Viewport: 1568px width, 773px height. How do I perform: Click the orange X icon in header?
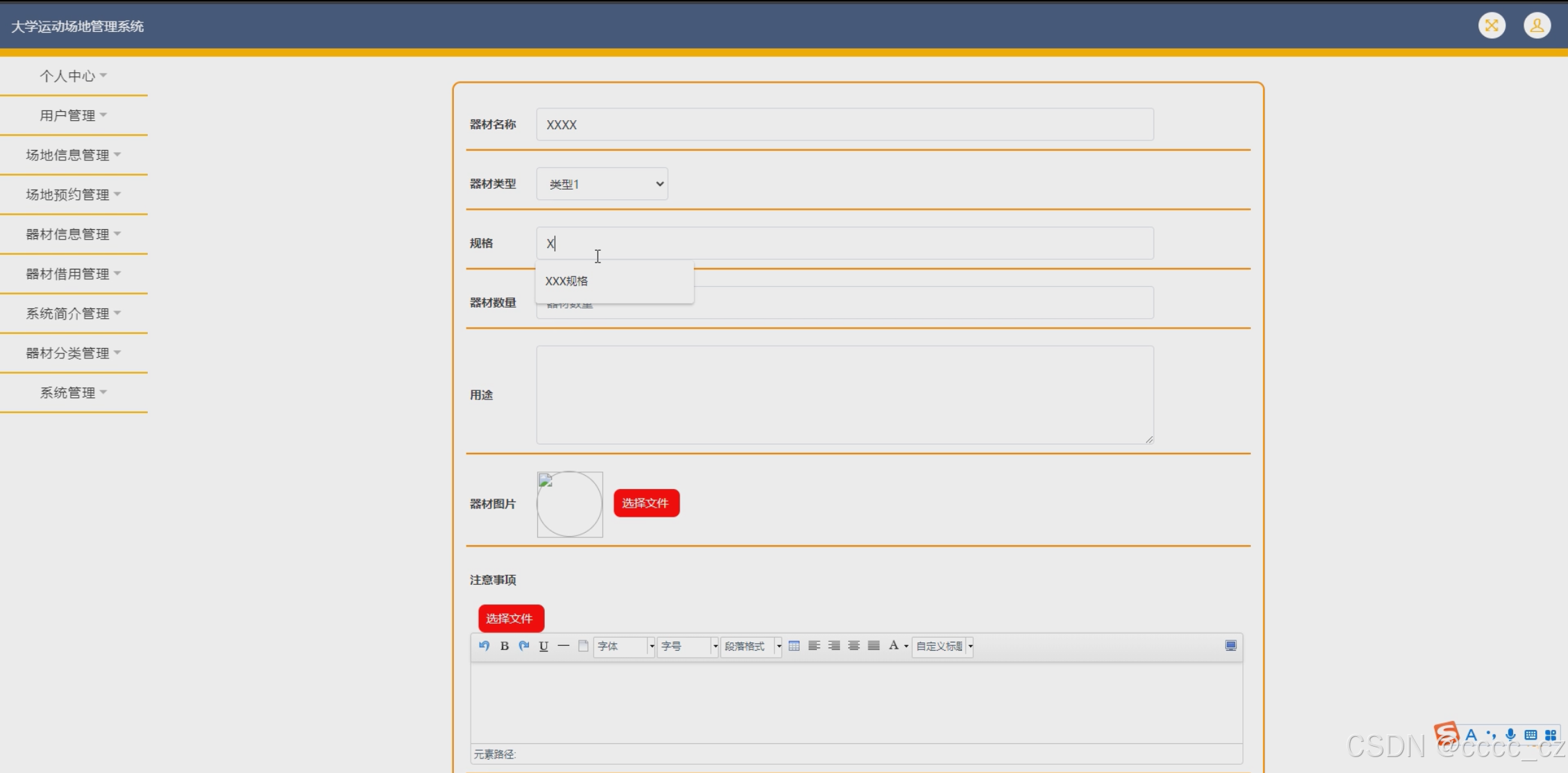[1492, 26]
